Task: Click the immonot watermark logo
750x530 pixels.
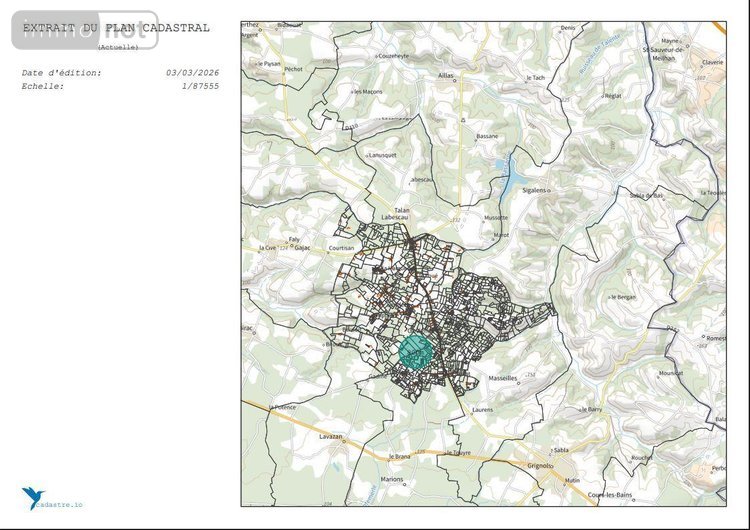Action: tap(85, 30)
